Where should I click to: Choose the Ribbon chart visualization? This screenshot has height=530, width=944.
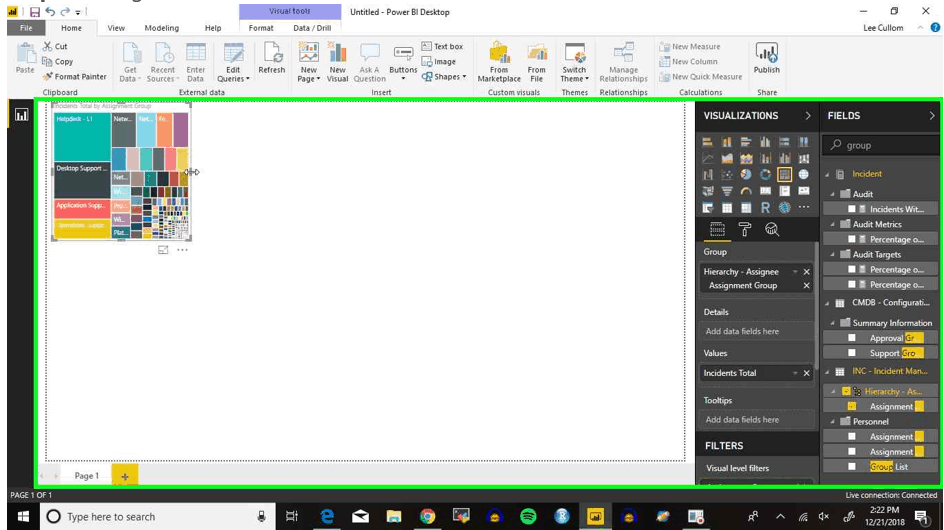click(x=804, y=158)
